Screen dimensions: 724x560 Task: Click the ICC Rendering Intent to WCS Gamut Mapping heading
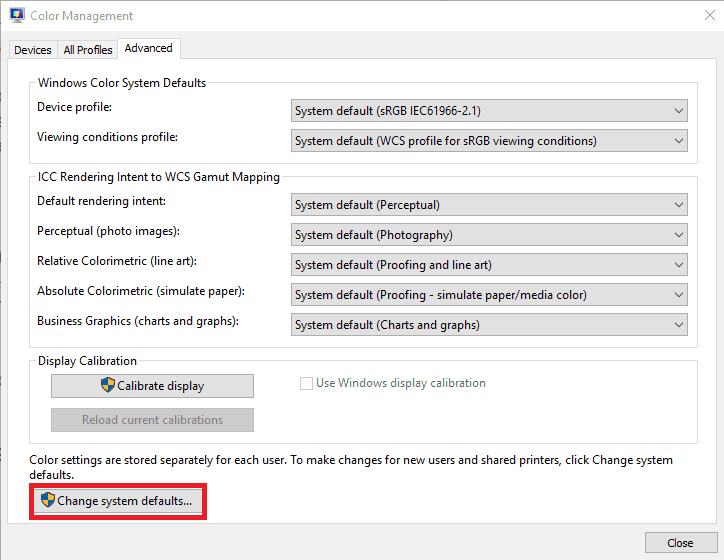(159, 177)
